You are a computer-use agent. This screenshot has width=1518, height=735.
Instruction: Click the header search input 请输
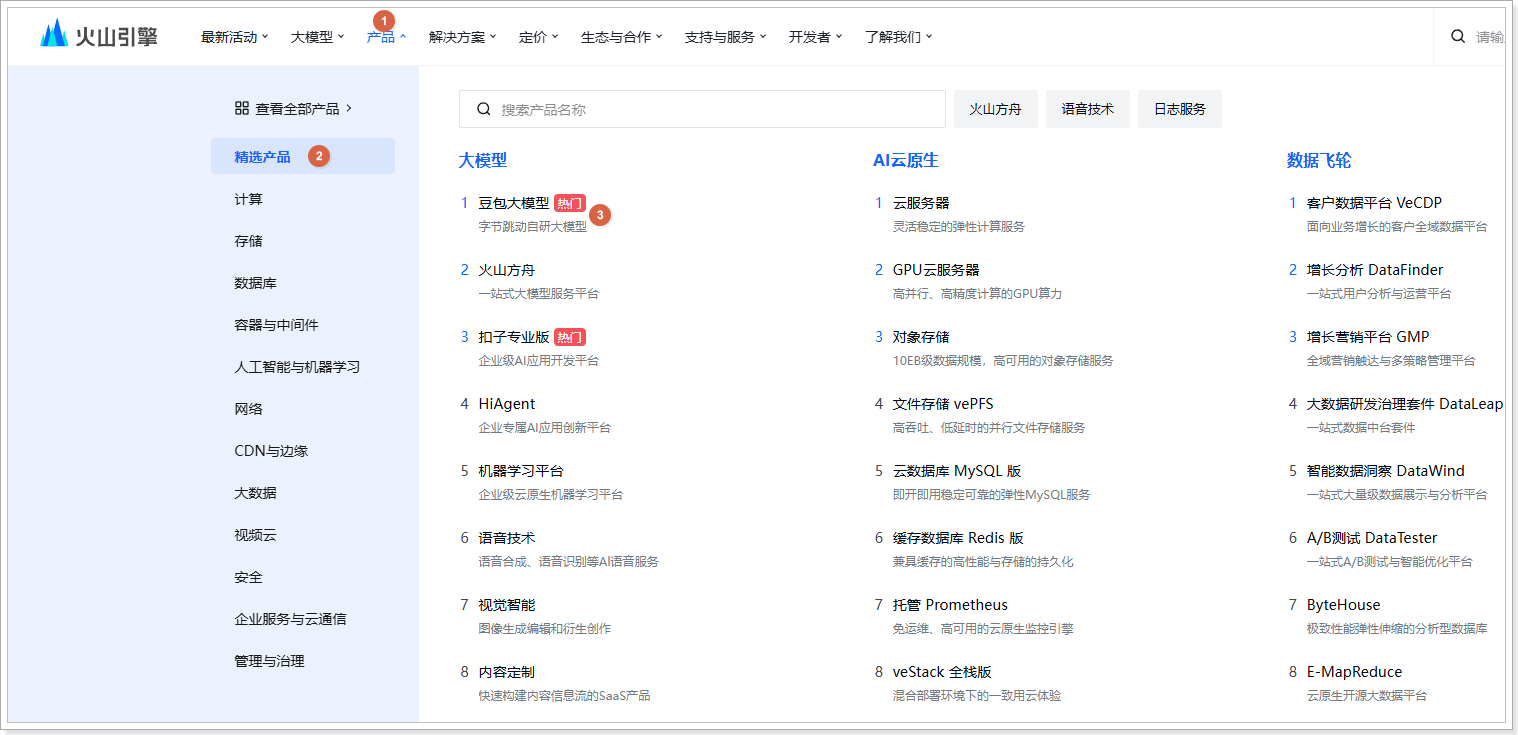(x=1490, y=37)
